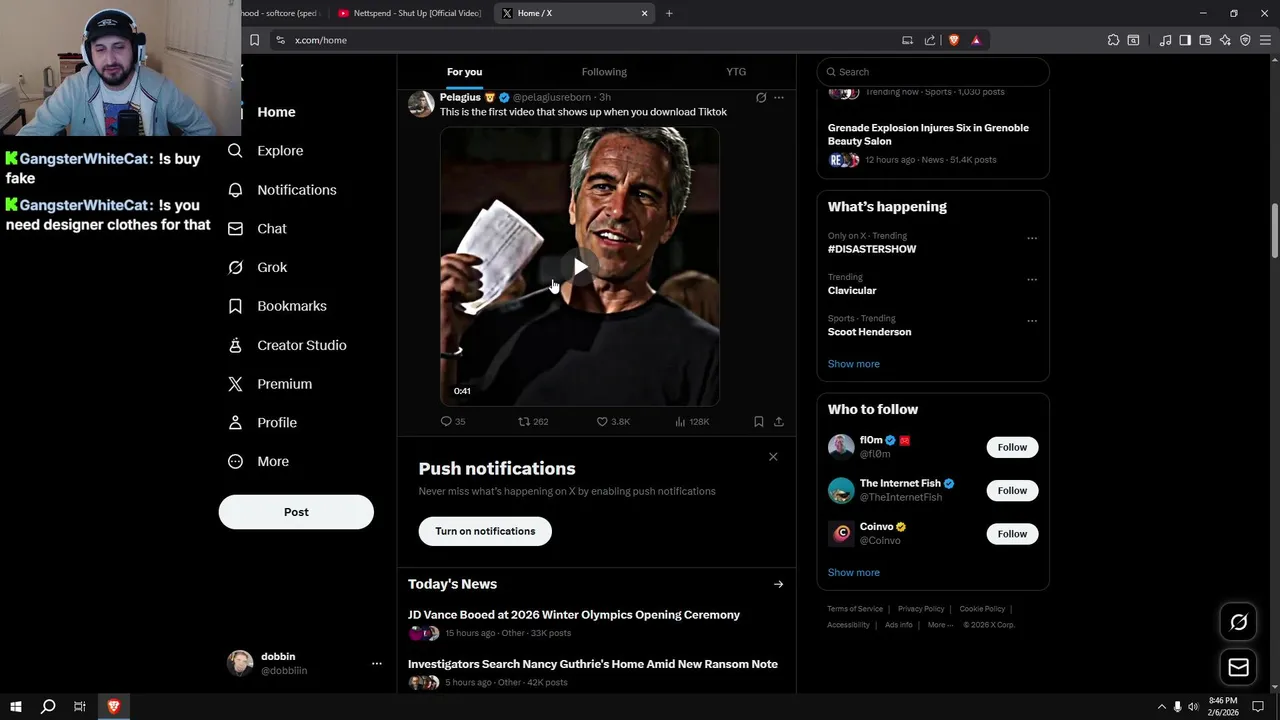The height and width of the screenshot is (720, 1280).
Task: Expand the More menu in sidebar
Action: (x=258, y=461)
